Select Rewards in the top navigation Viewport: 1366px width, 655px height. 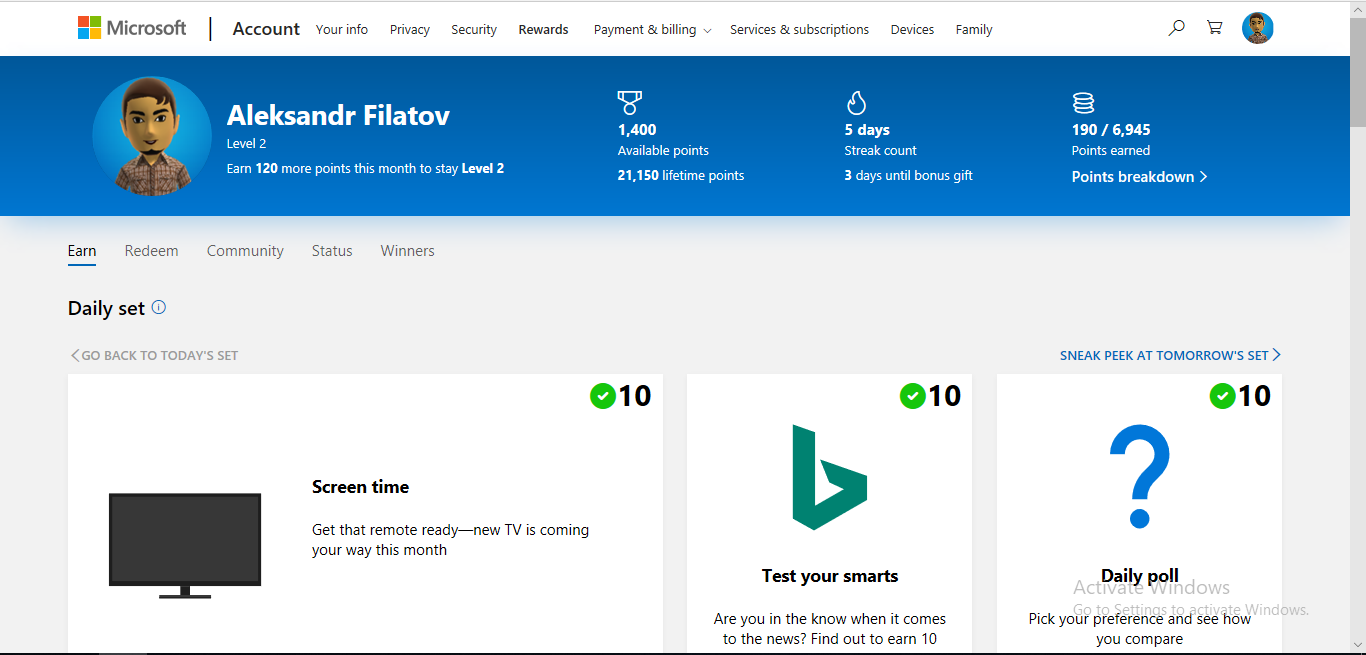(544, 30)
